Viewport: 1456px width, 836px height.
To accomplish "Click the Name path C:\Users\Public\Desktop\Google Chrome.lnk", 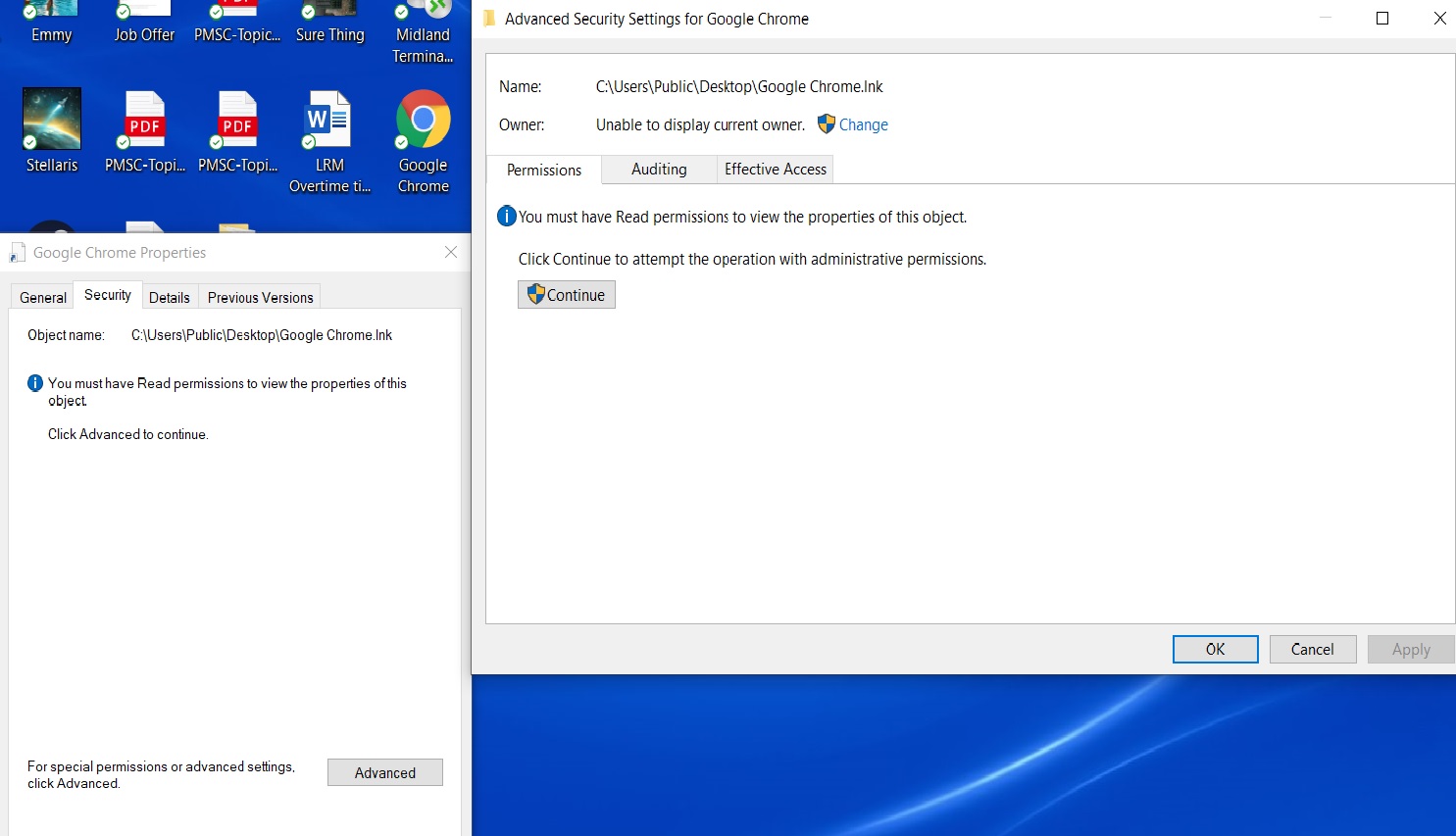I will tap(739, 86).
